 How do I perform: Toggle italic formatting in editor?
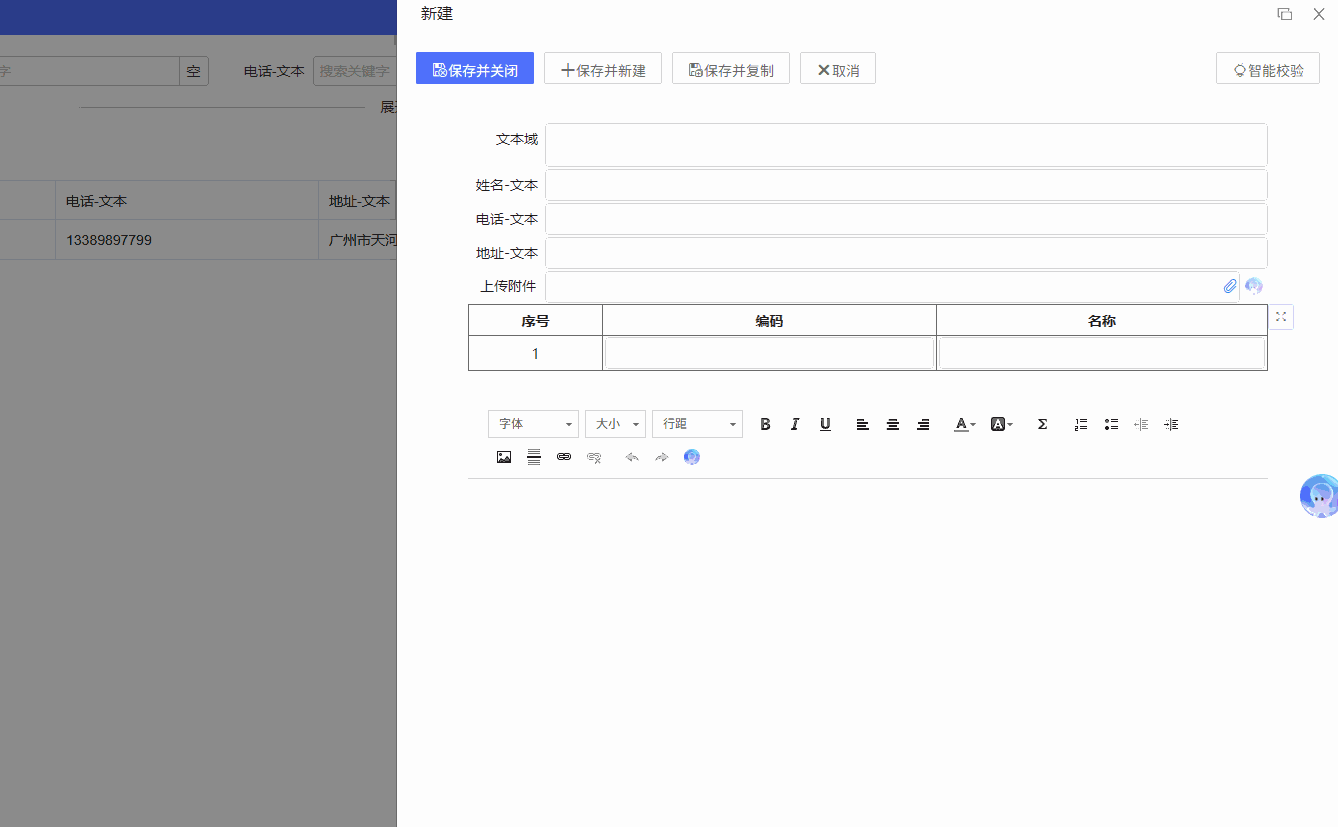(795, 424)
